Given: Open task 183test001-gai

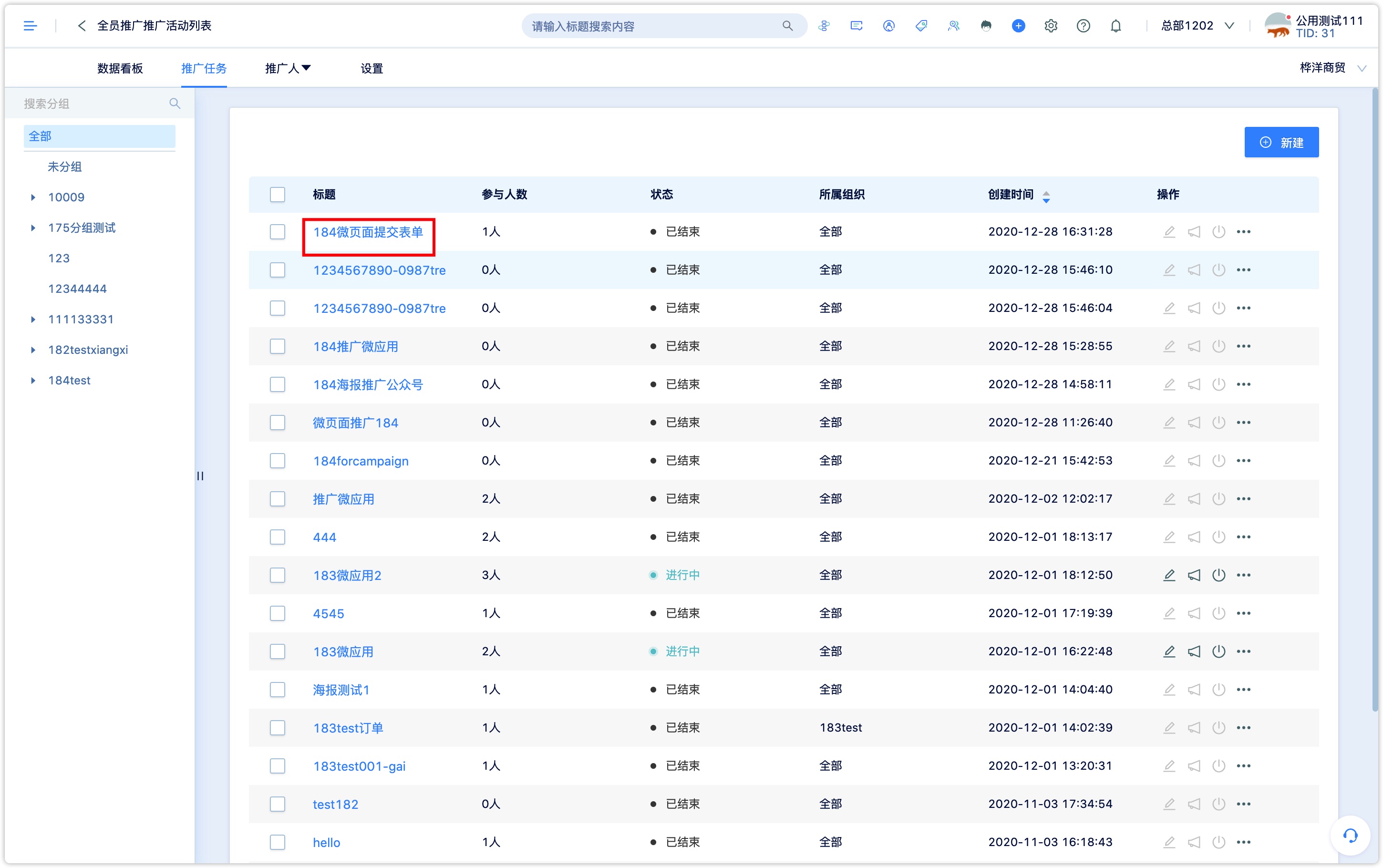Looking at the screenshot, I should pyautogui.click(x=359, y=766).
